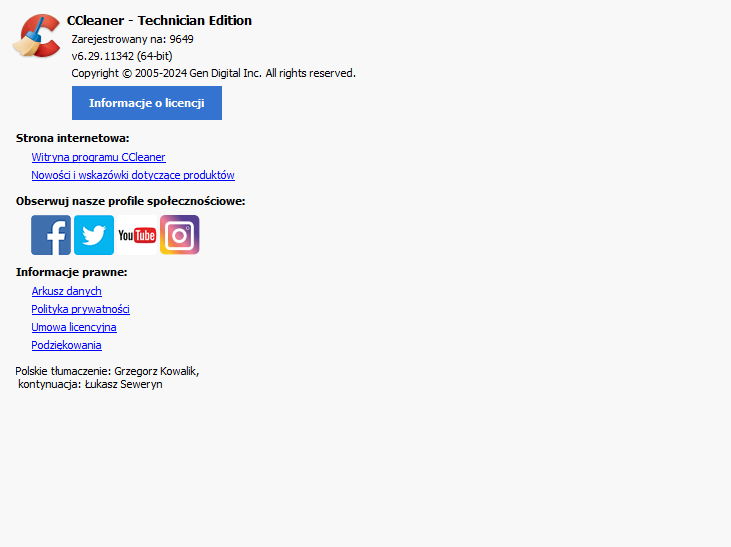
Task: Click Obserwuj nasze profile społecznościowe heading
Action: 131,201
